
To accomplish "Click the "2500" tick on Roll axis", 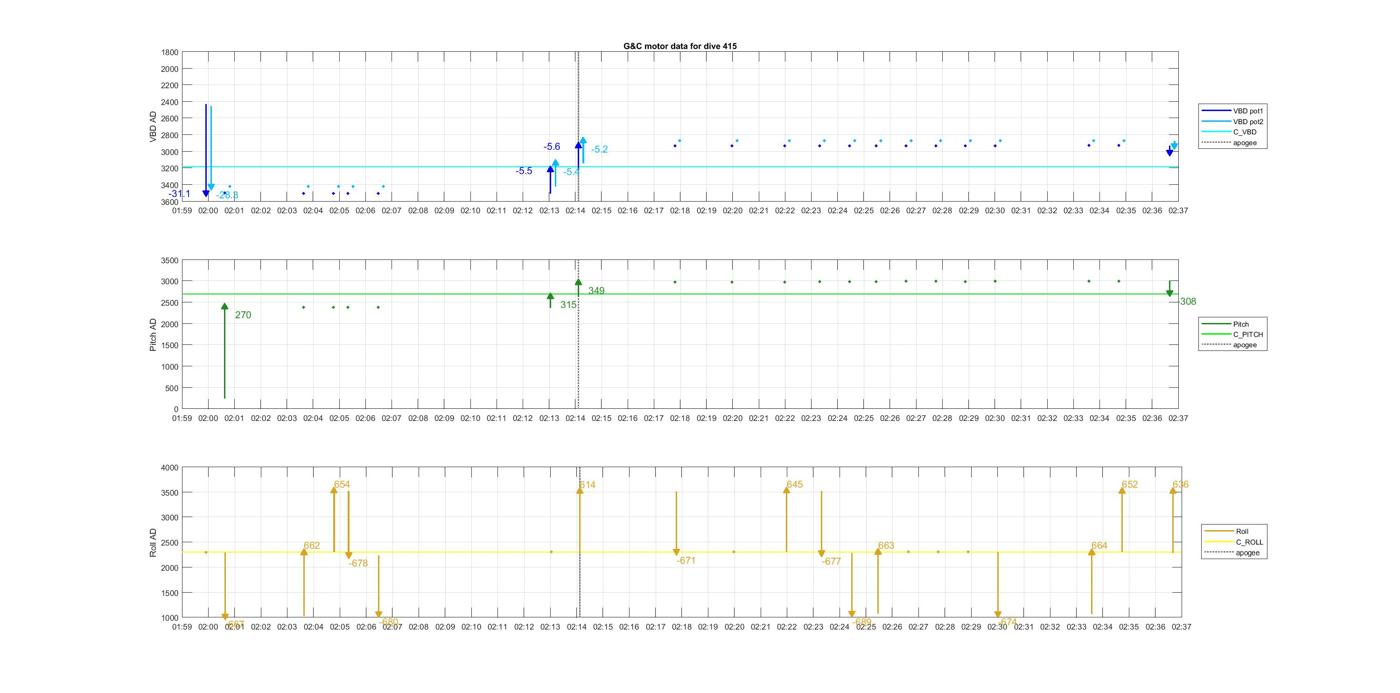I will pos(170,543).
